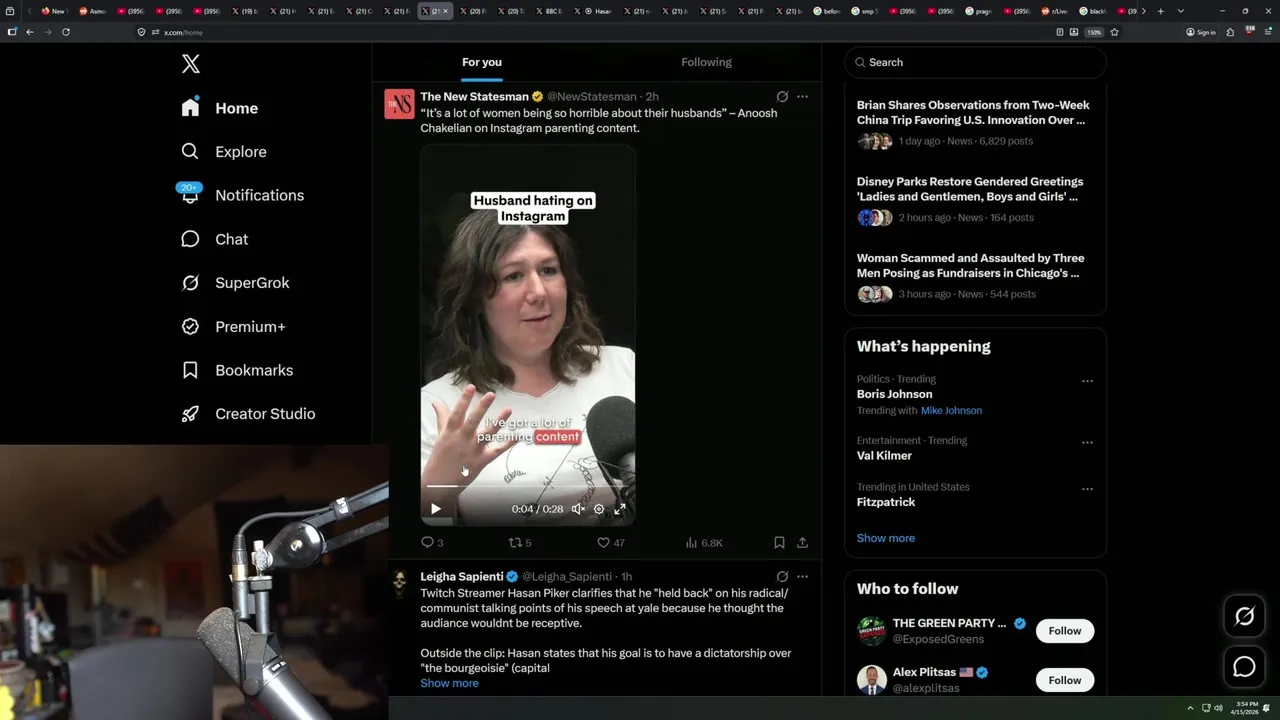Switch to the BBC browser tab
This screenshot has height=720, width=1280.
(548, 11)
